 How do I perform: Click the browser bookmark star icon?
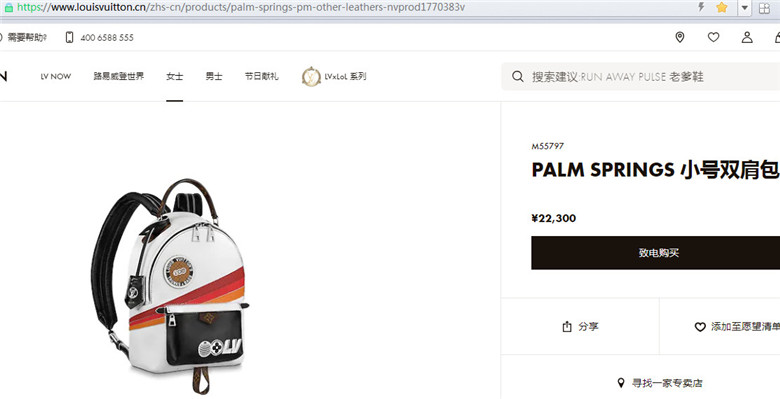click(722, 7)
